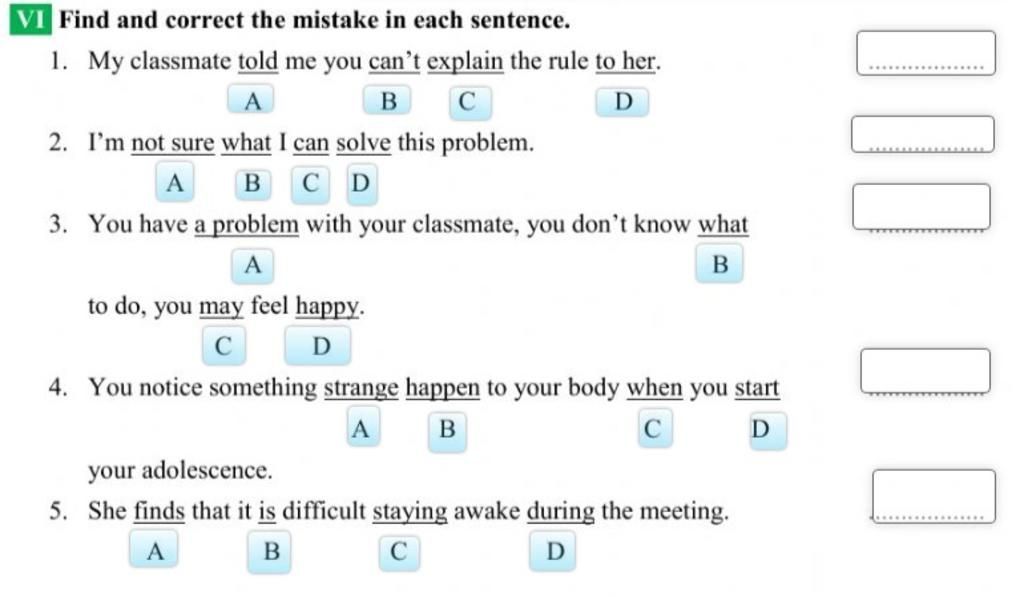1024x597 pixels.
Task: Select option D under "to her"
Action: [622, 102]
